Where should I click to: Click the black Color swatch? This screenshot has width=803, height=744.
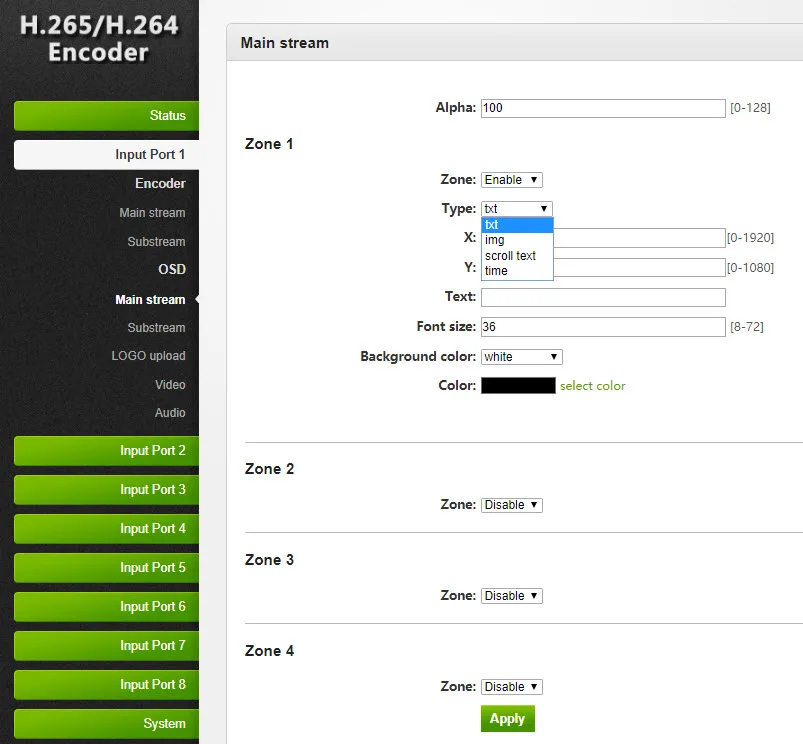[518, 386]
